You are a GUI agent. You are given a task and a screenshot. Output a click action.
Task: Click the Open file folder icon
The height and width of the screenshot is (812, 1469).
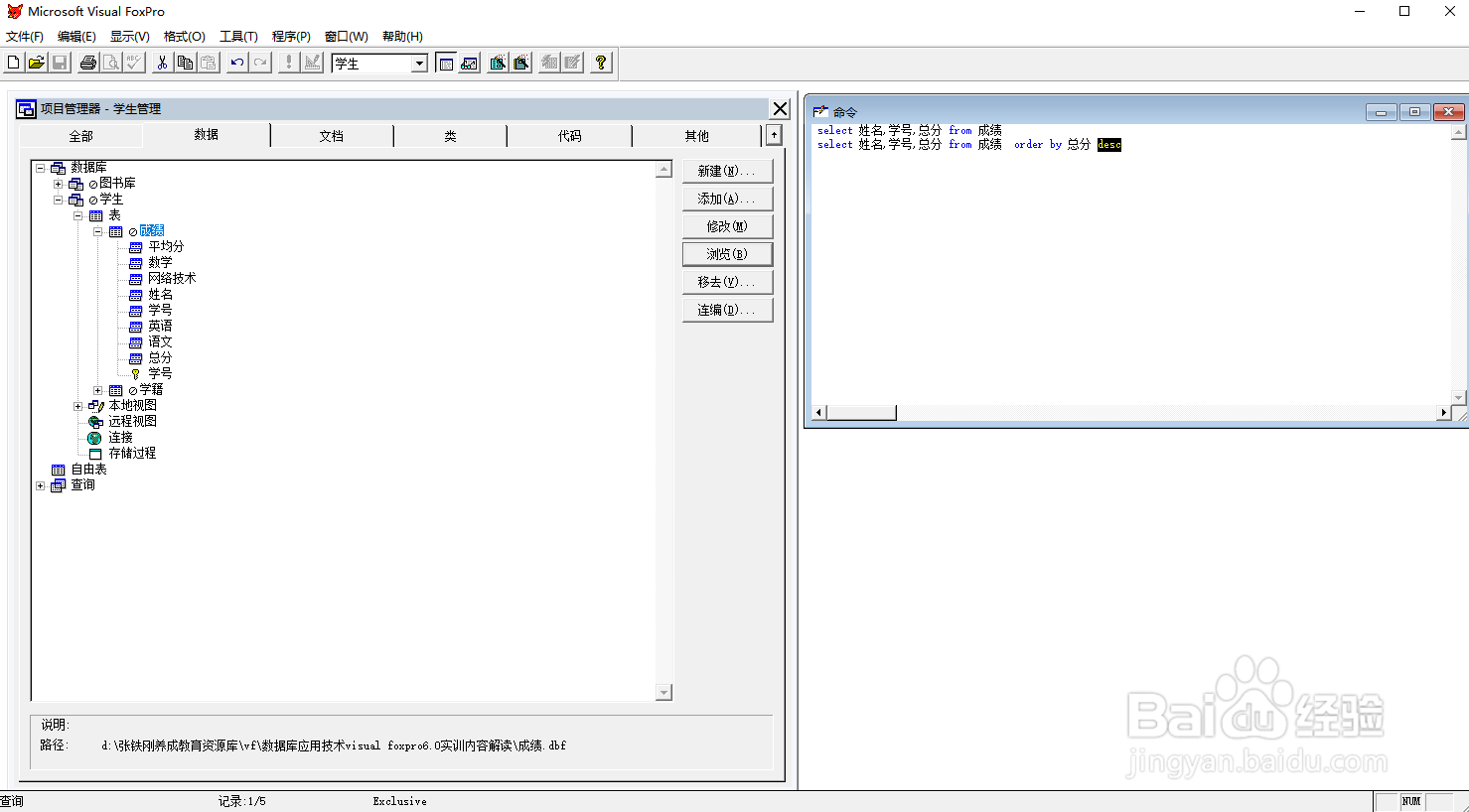point(36,63)
